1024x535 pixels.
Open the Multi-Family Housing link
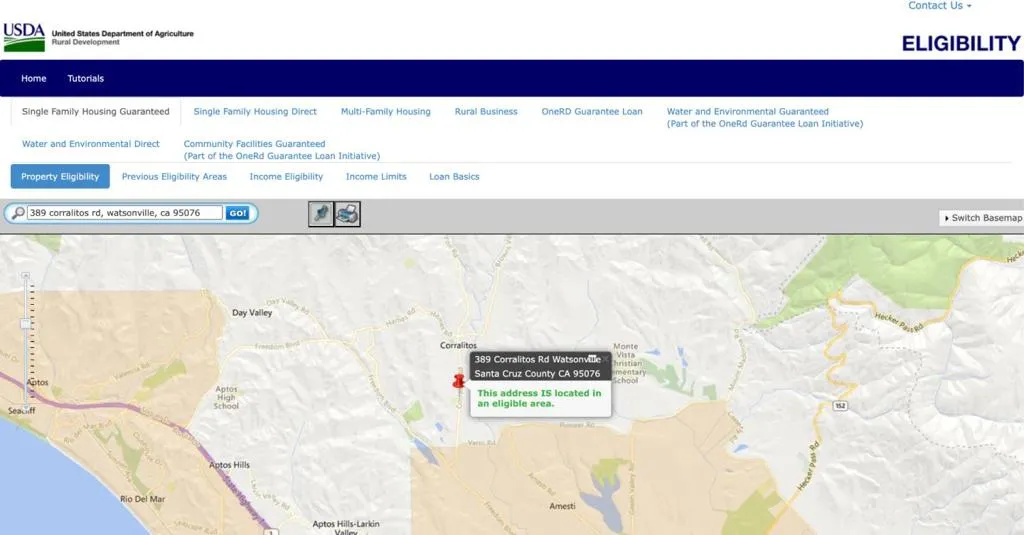point(385,112)
